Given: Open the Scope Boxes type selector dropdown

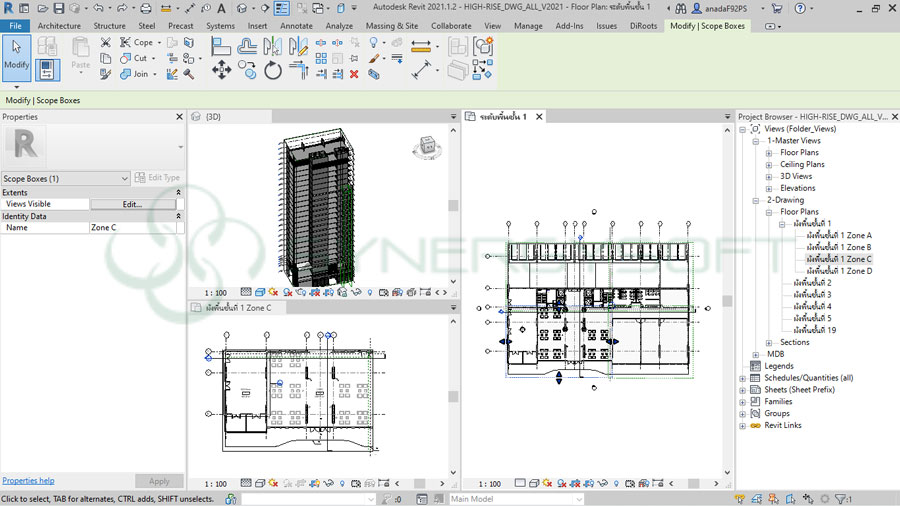Looking at the screenshot, I should pos(124,178).
